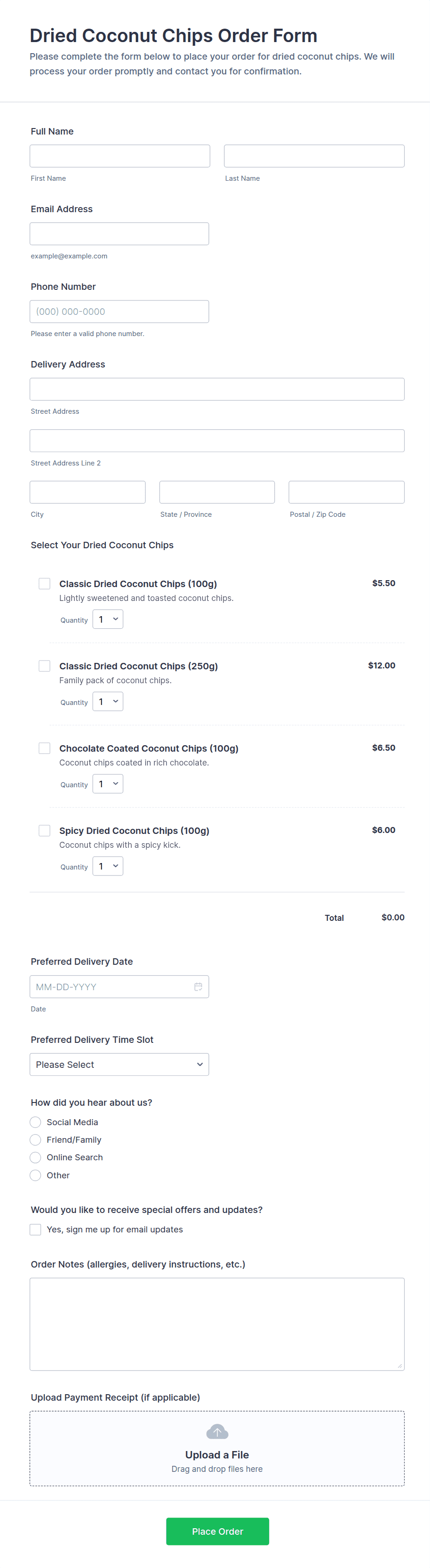Open quantity dropdown for Chocolate Coated Chips
The width and height of the screenshot is (430, 1568).
[108, 784]
